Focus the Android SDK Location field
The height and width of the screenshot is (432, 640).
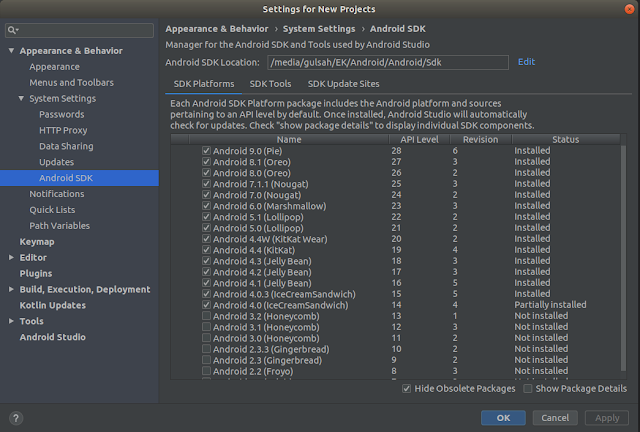[x=388, y=62]
